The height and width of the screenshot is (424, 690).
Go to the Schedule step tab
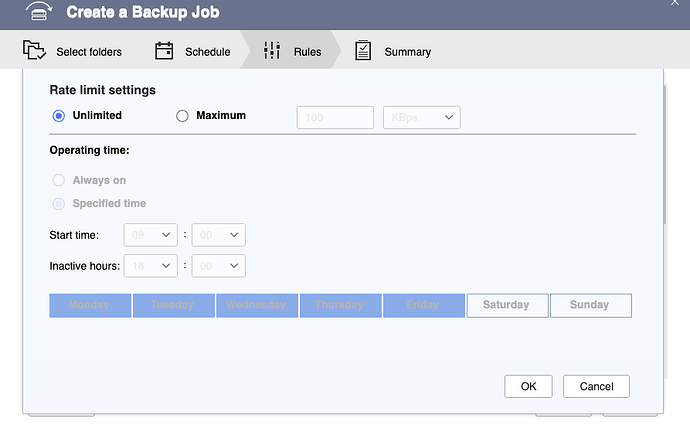coord(207,52)
